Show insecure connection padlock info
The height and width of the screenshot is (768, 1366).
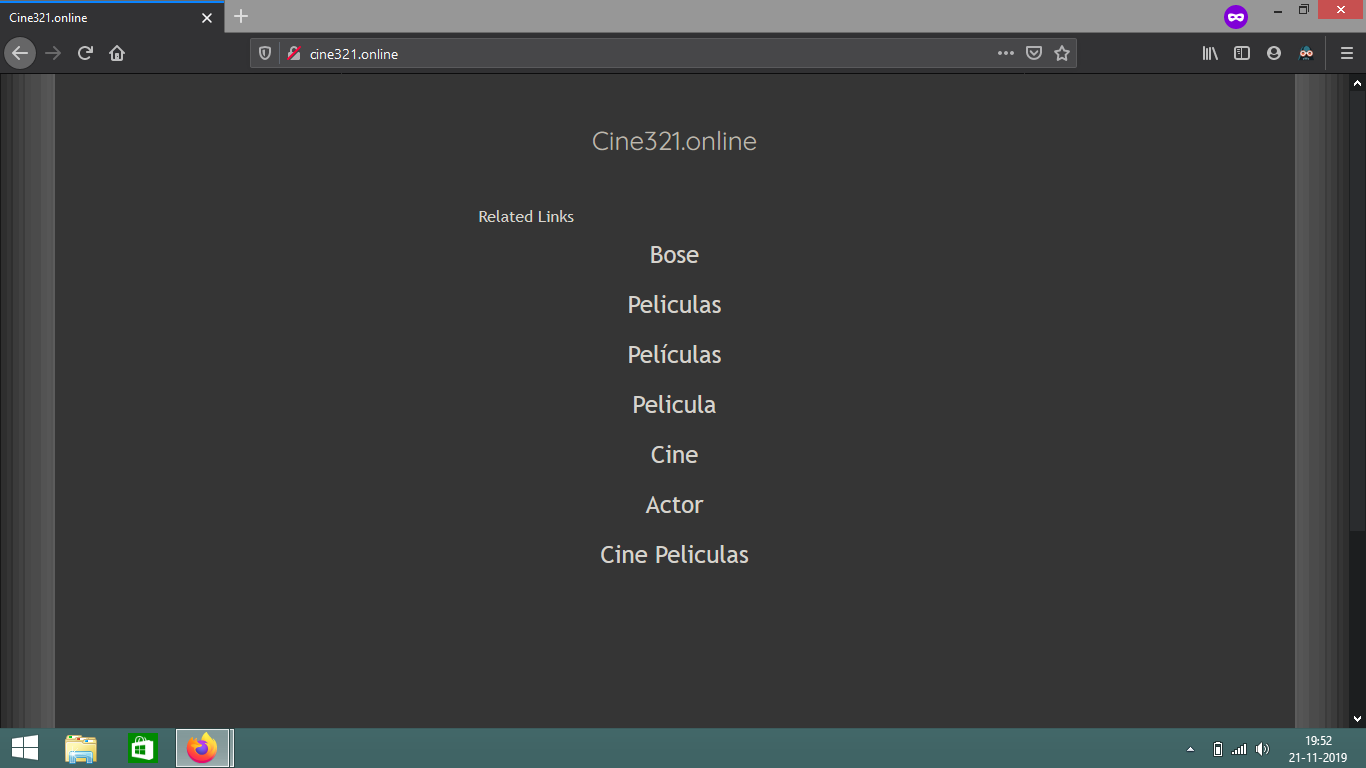click(293, 53)
